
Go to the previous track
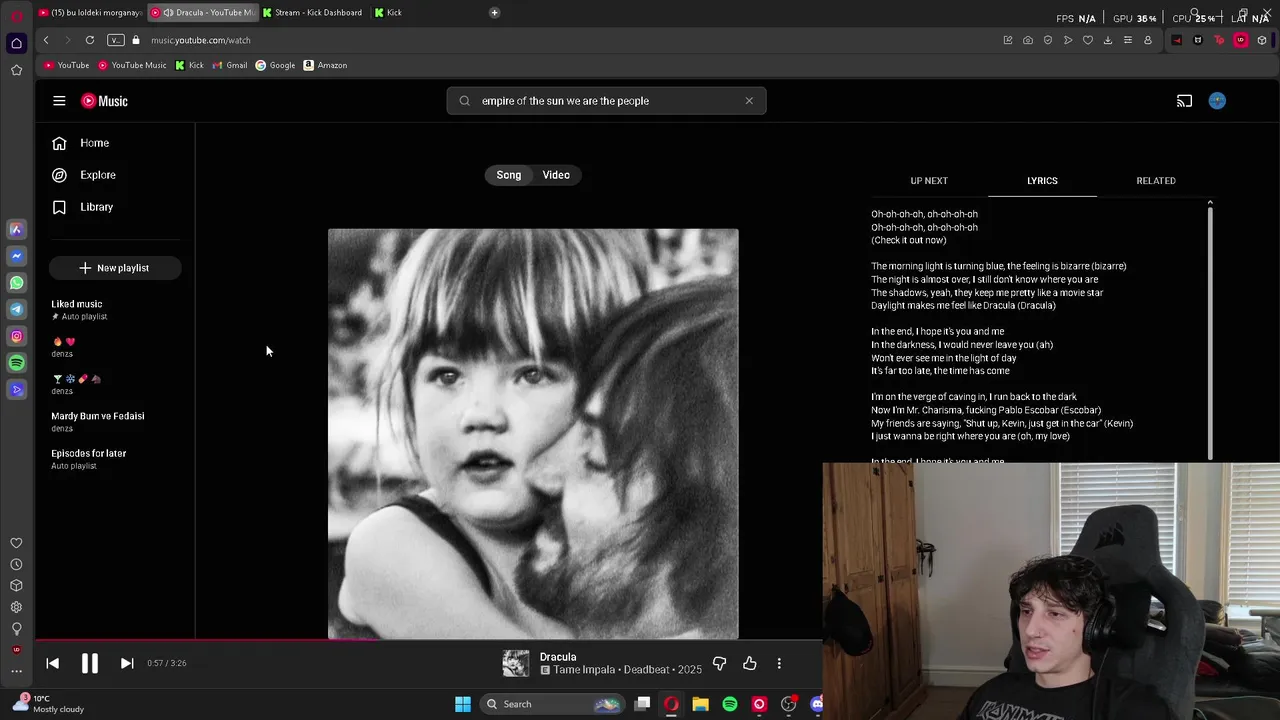pos(53,663)
